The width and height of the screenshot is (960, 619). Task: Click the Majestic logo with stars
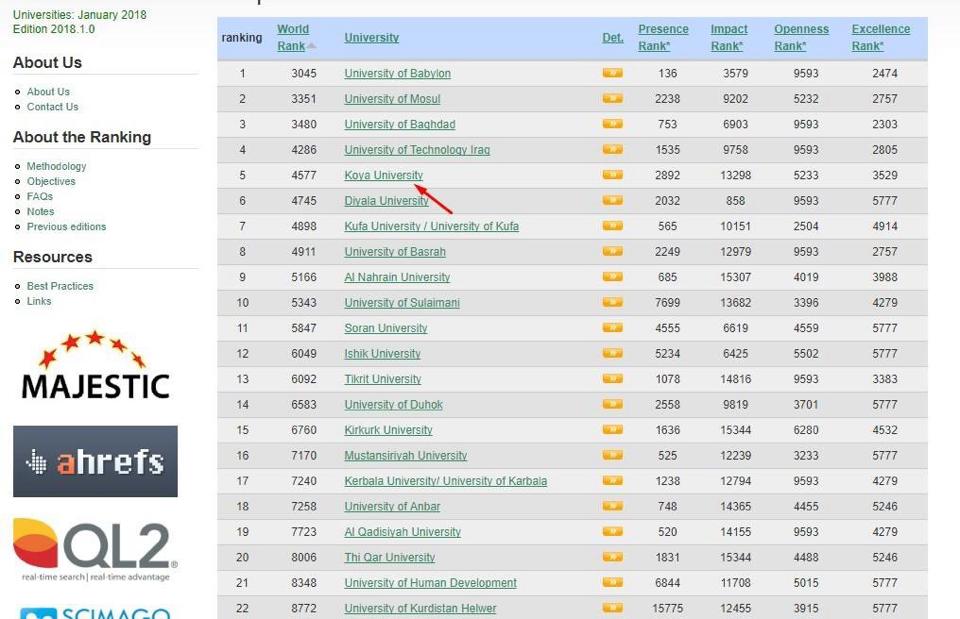coord(95,366)
